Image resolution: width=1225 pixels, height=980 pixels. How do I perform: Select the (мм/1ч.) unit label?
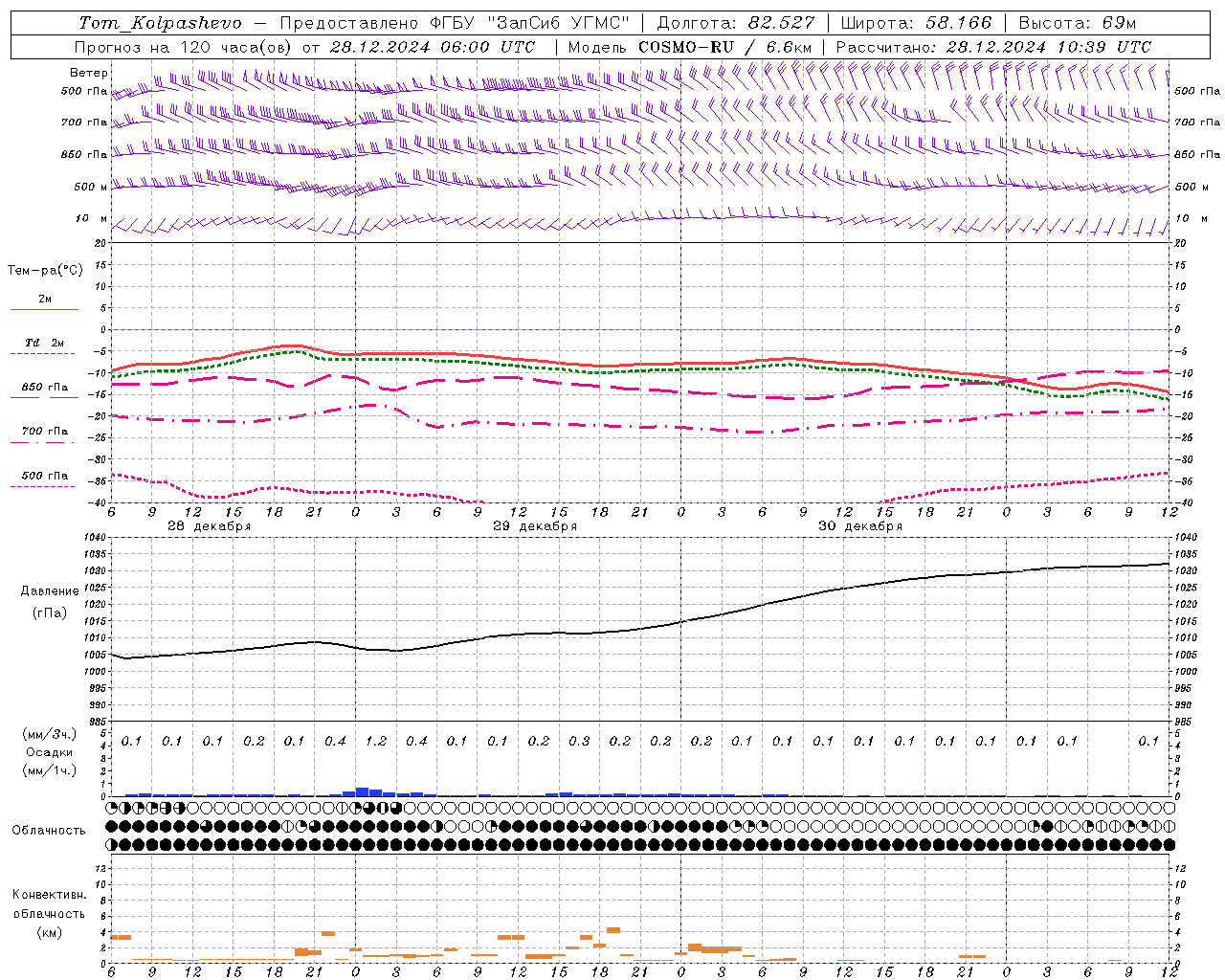[50, 770]
